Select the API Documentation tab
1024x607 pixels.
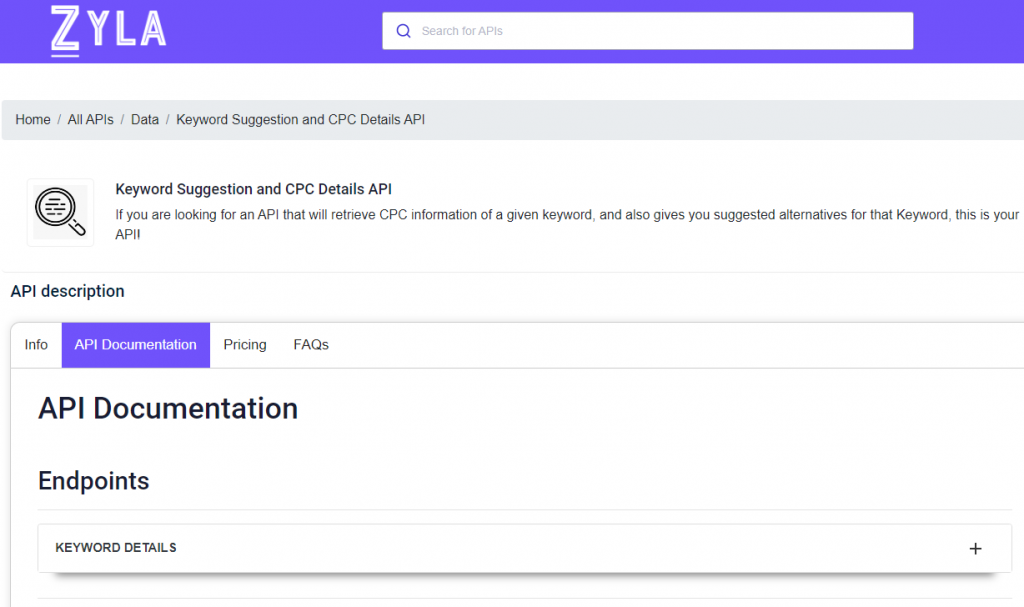pos(136,345)
